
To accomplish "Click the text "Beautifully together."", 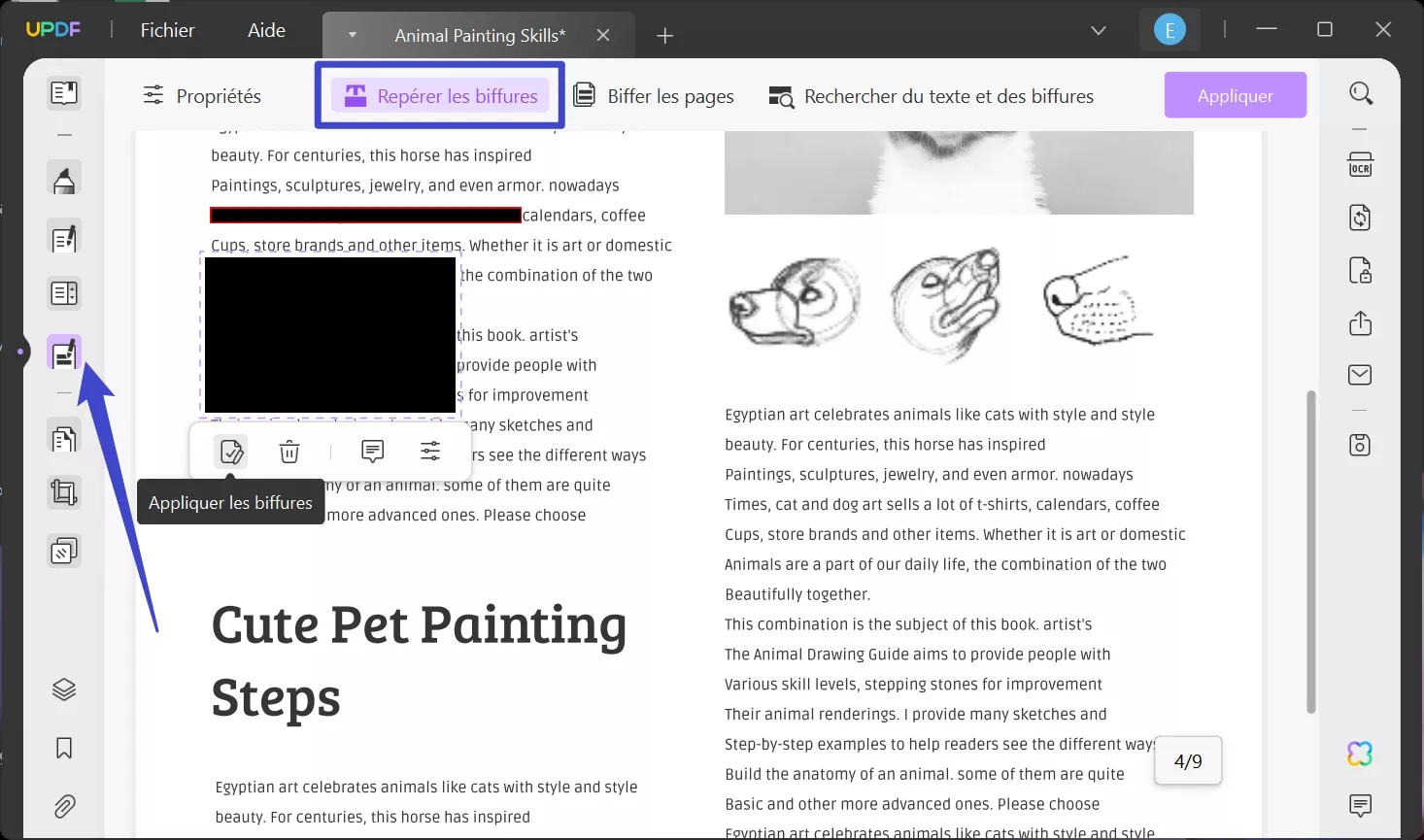I will (x=797, y=594).
